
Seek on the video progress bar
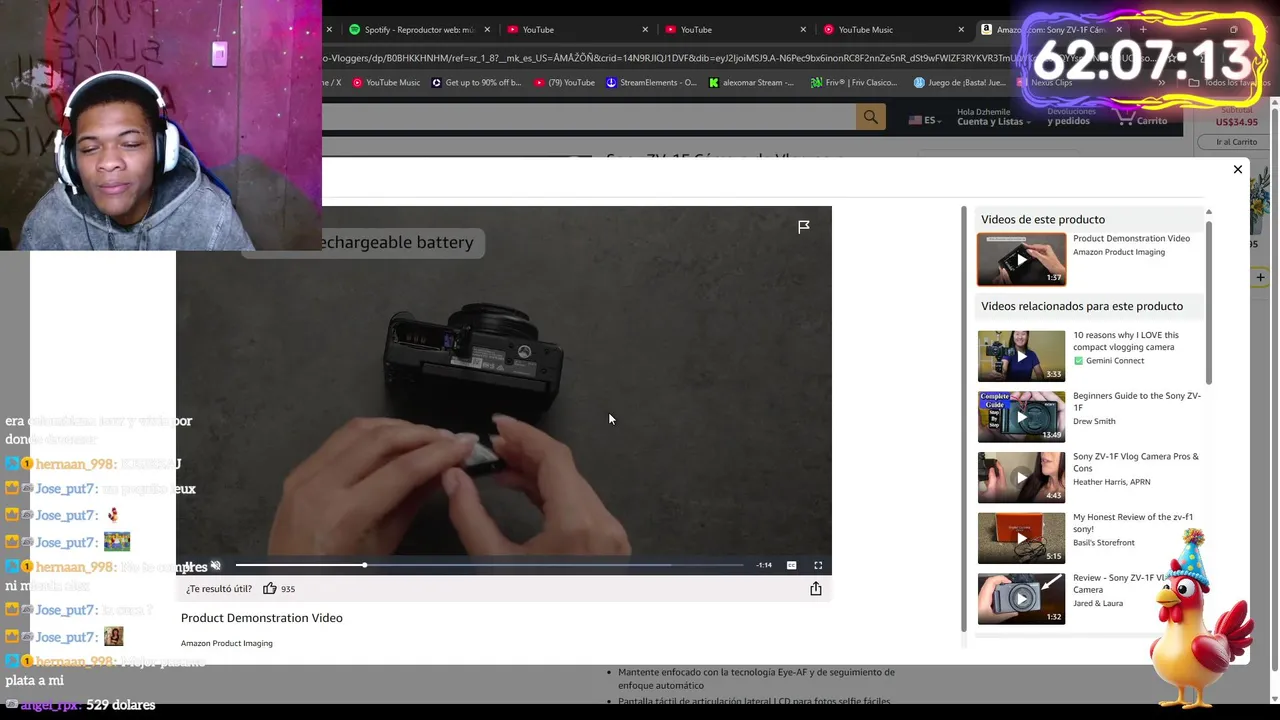tap(490, 565)
